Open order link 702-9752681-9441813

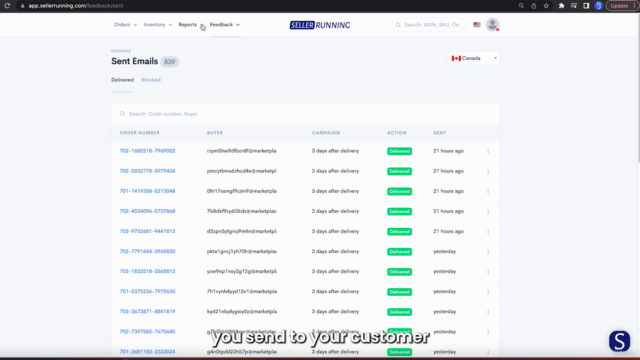pyautogui.click(x=147, y=231)
